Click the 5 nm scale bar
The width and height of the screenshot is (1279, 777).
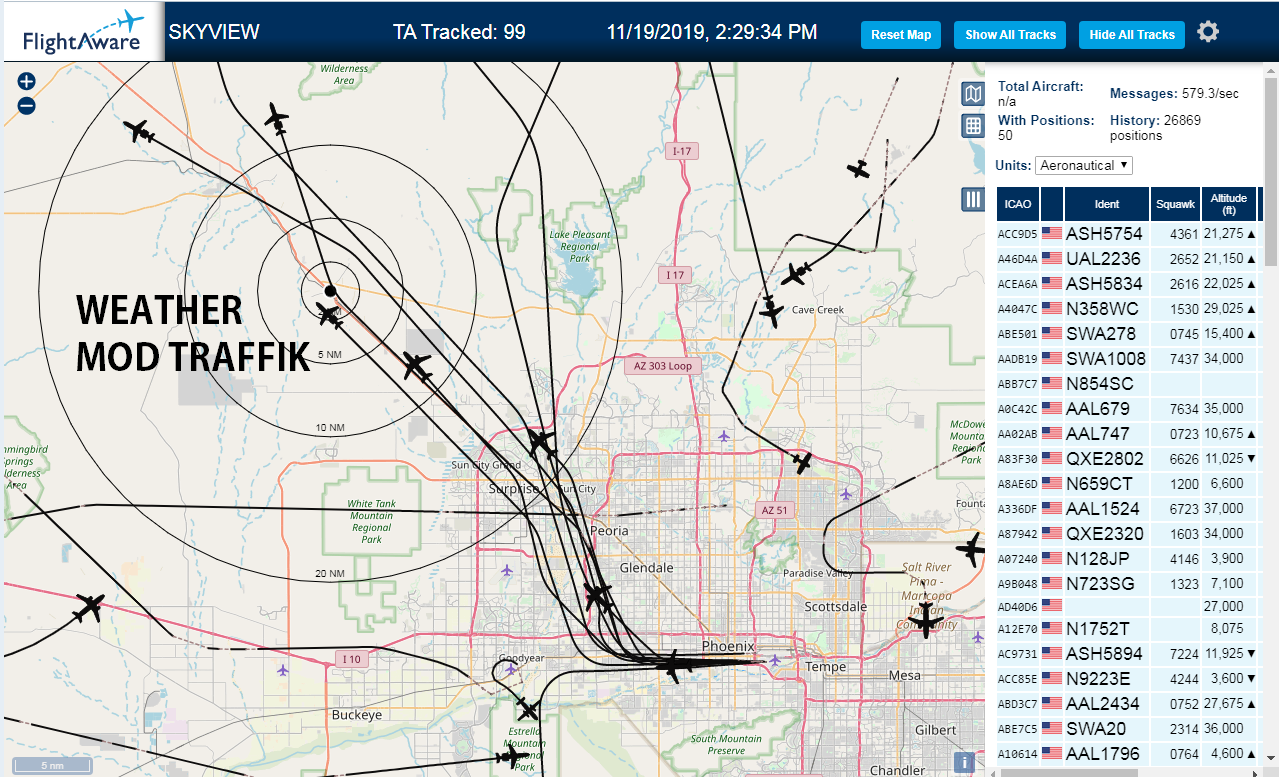pos(50,765)
